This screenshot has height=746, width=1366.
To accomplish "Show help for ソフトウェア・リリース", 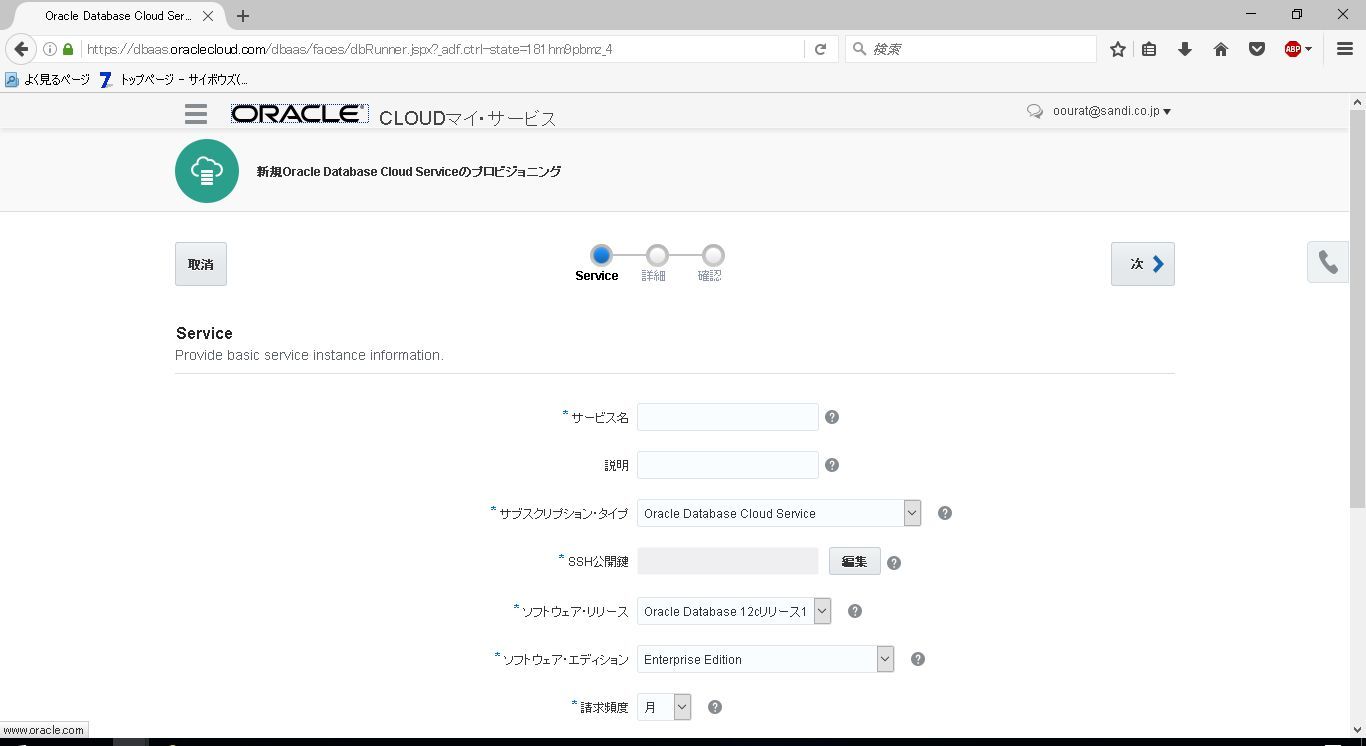I will 855,611.
